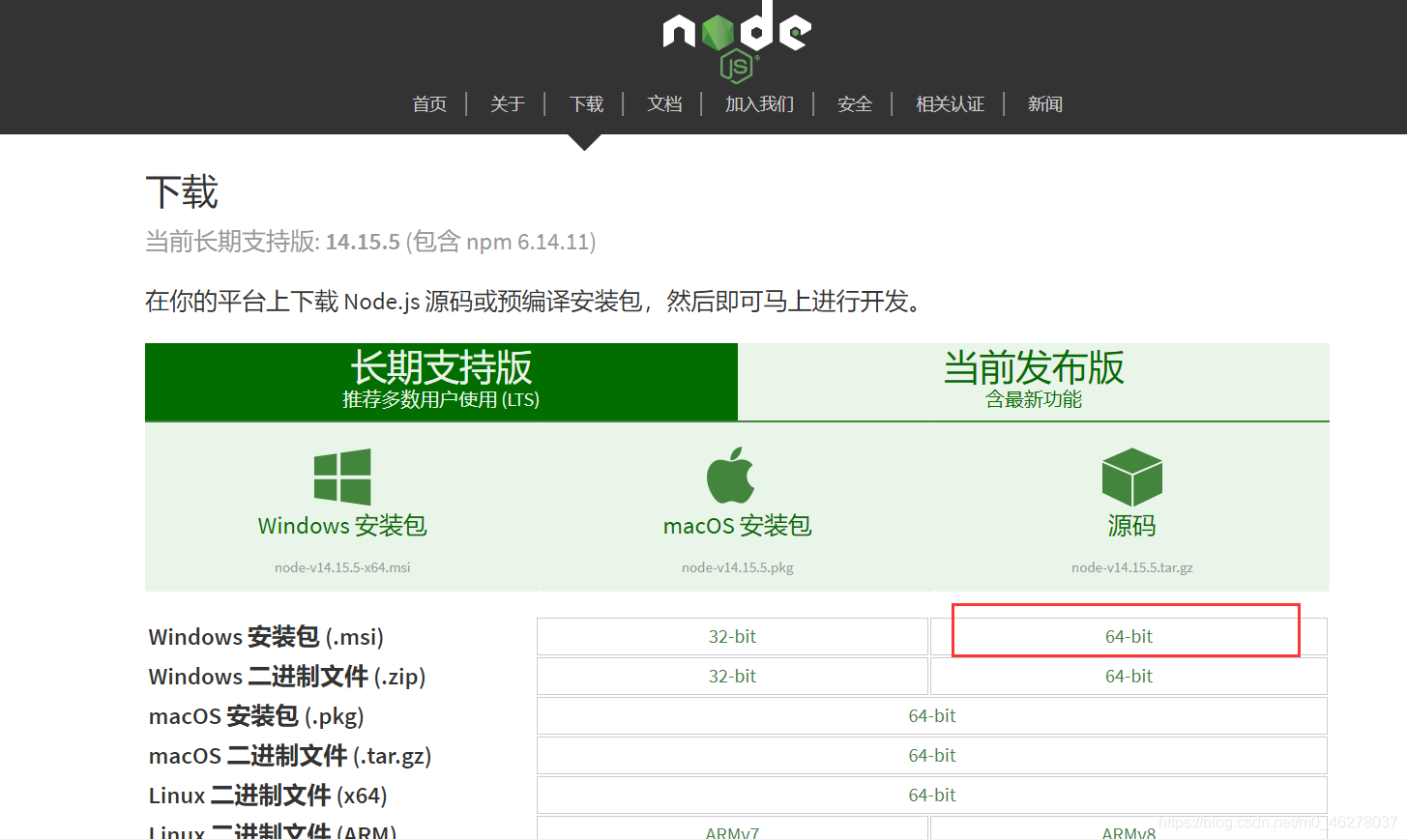Download Linux x64 64-bit binary
Screen dimensions: 1407x840
point(932,796)
